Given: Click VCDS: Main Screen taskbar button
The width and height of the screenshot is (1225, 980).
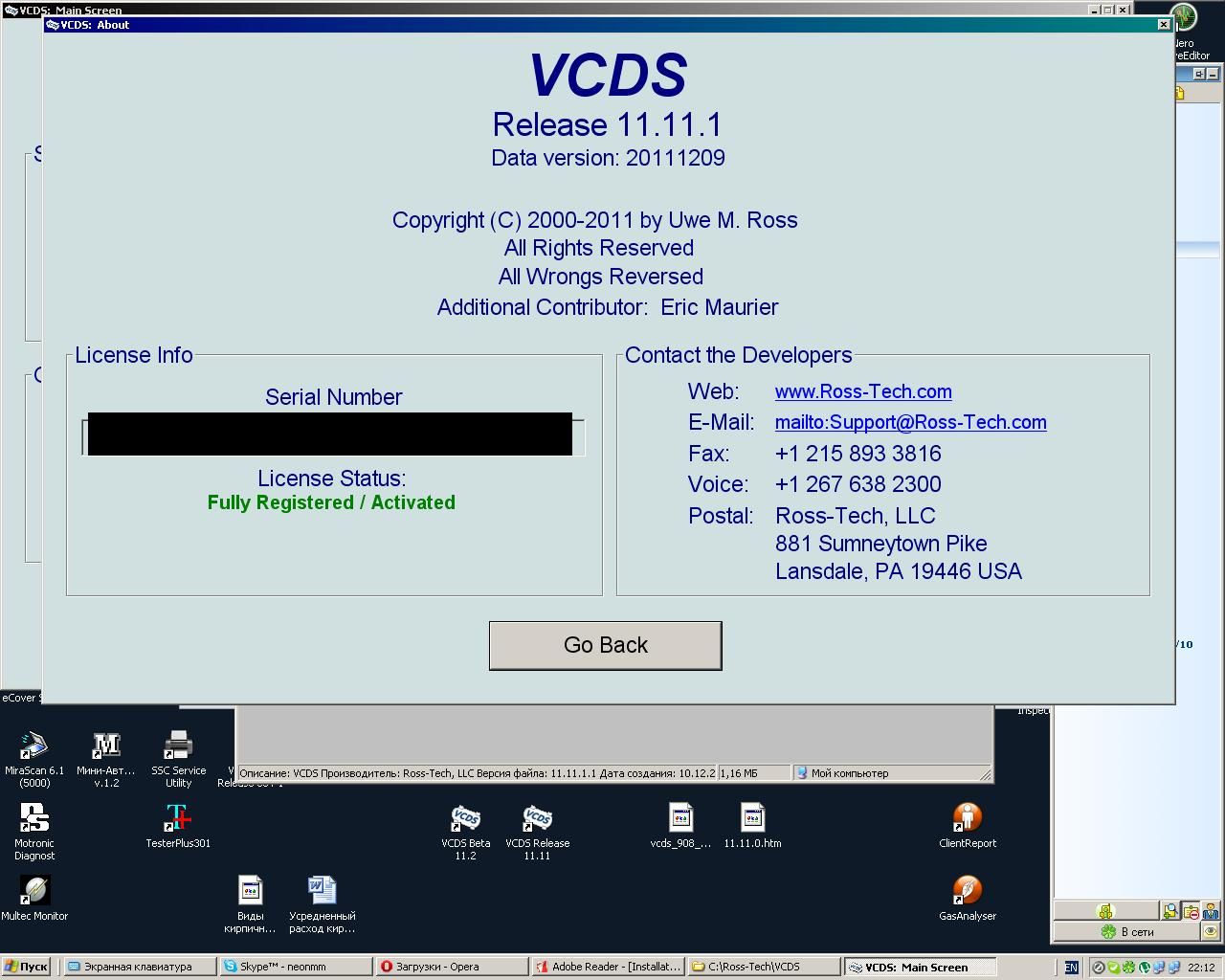Looking at the screenshot, I should [x=921, y=967].
